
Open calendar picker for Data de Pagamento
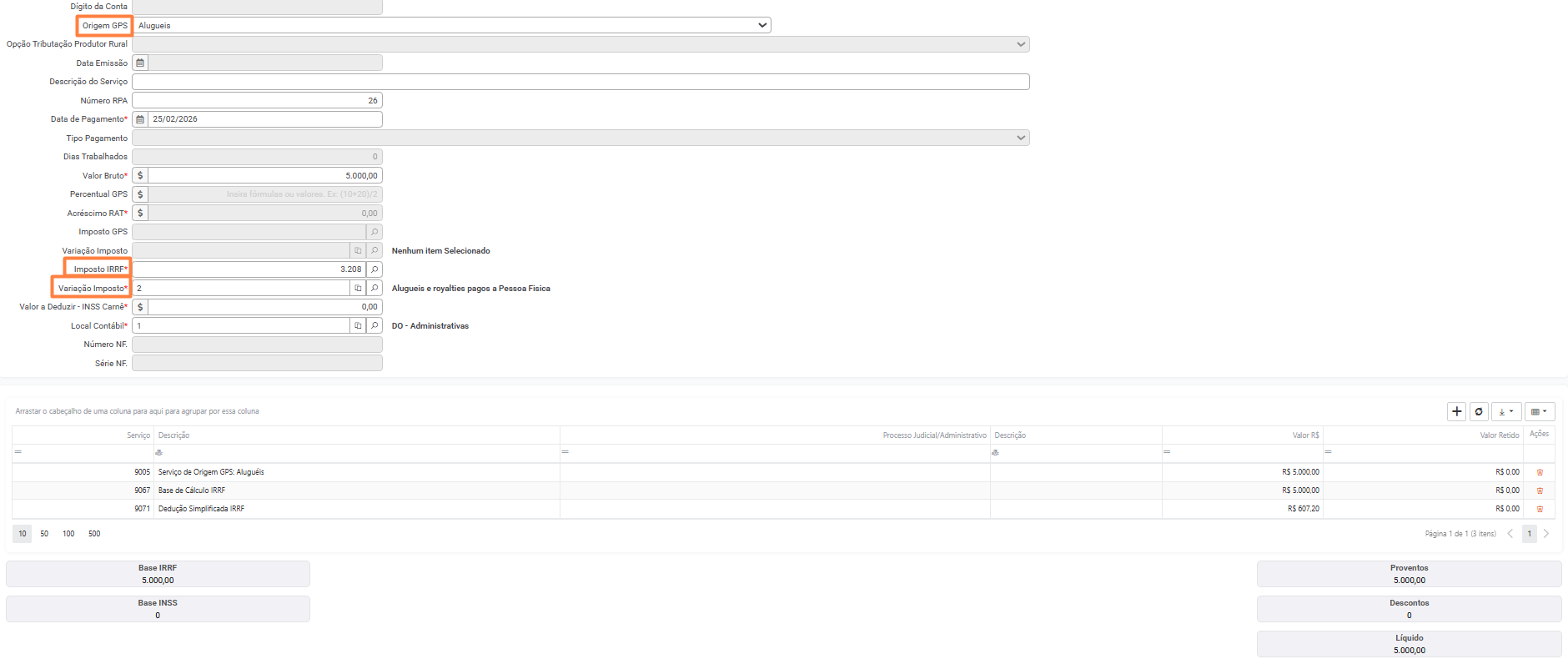pyautogui.click(x=140, y=119)
